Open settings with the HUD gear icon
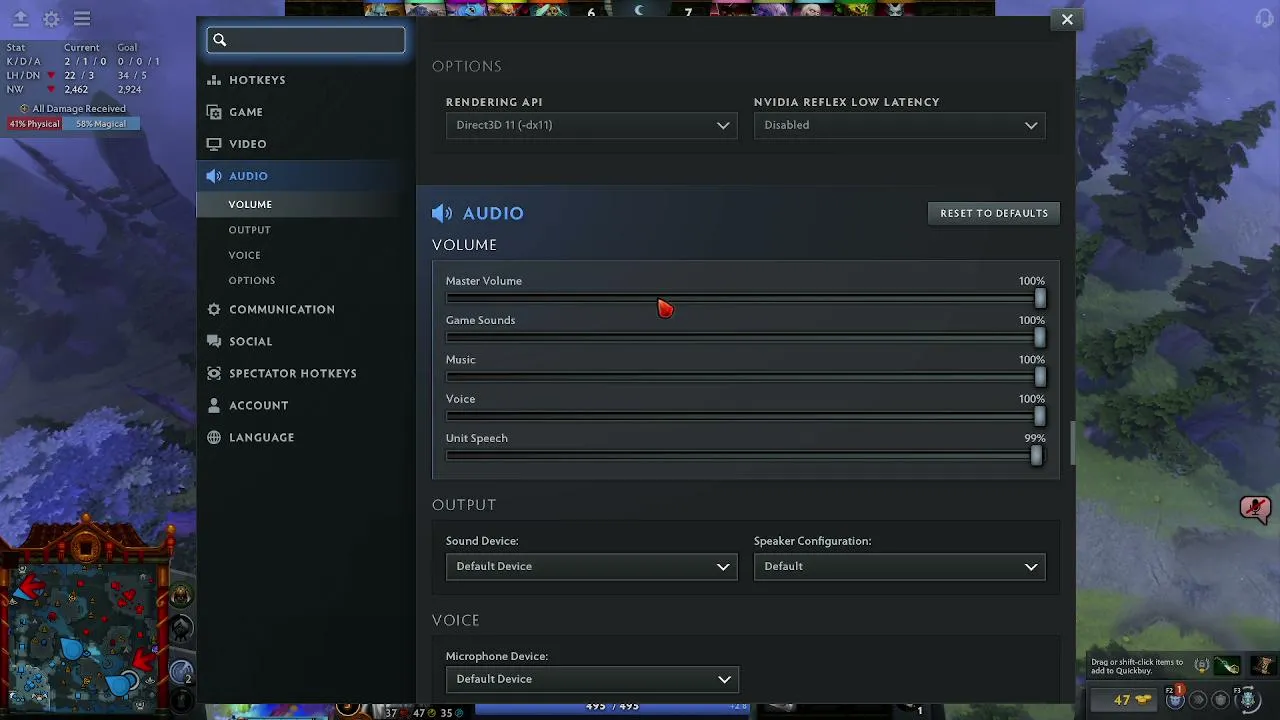Viewport: 1280px width, 720px height. [x=51, y=19]
